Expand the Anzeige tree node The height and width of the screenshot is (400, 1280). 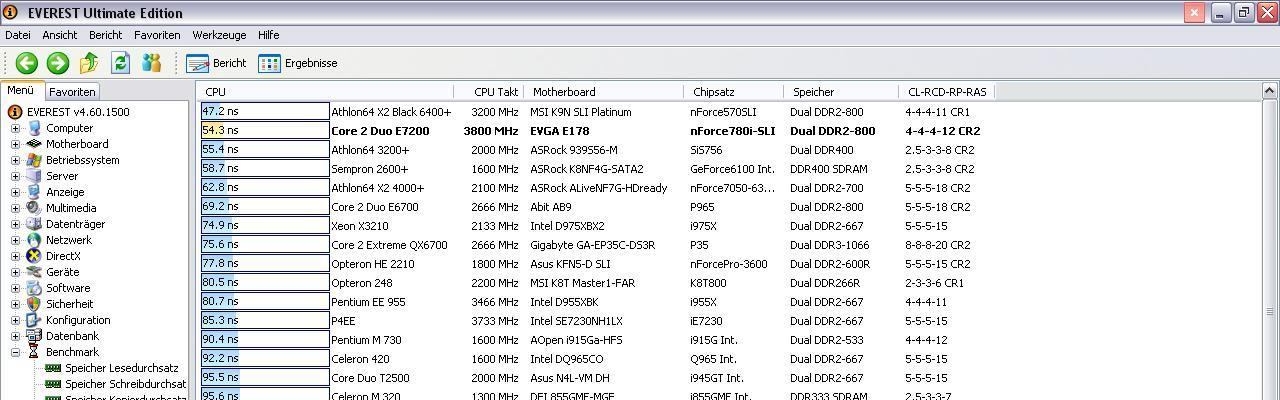click(15, 192)
